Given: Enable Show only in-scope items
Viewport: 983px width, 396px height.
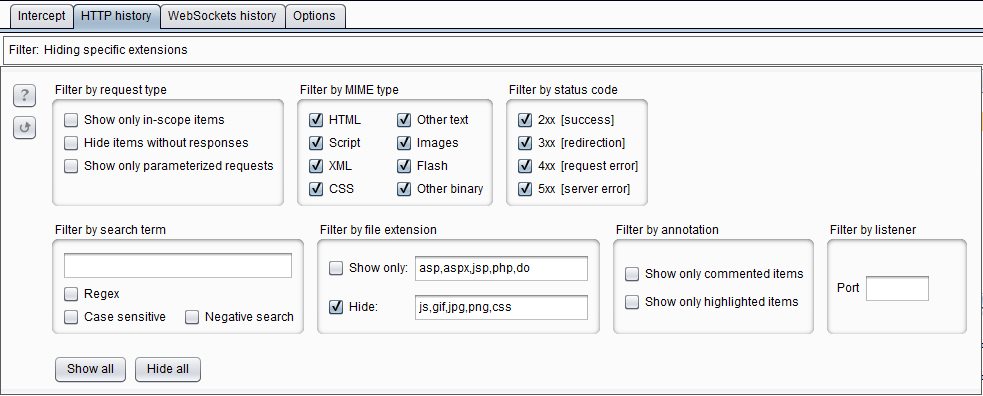Looking at the screenshot, I should pos(71,120).
